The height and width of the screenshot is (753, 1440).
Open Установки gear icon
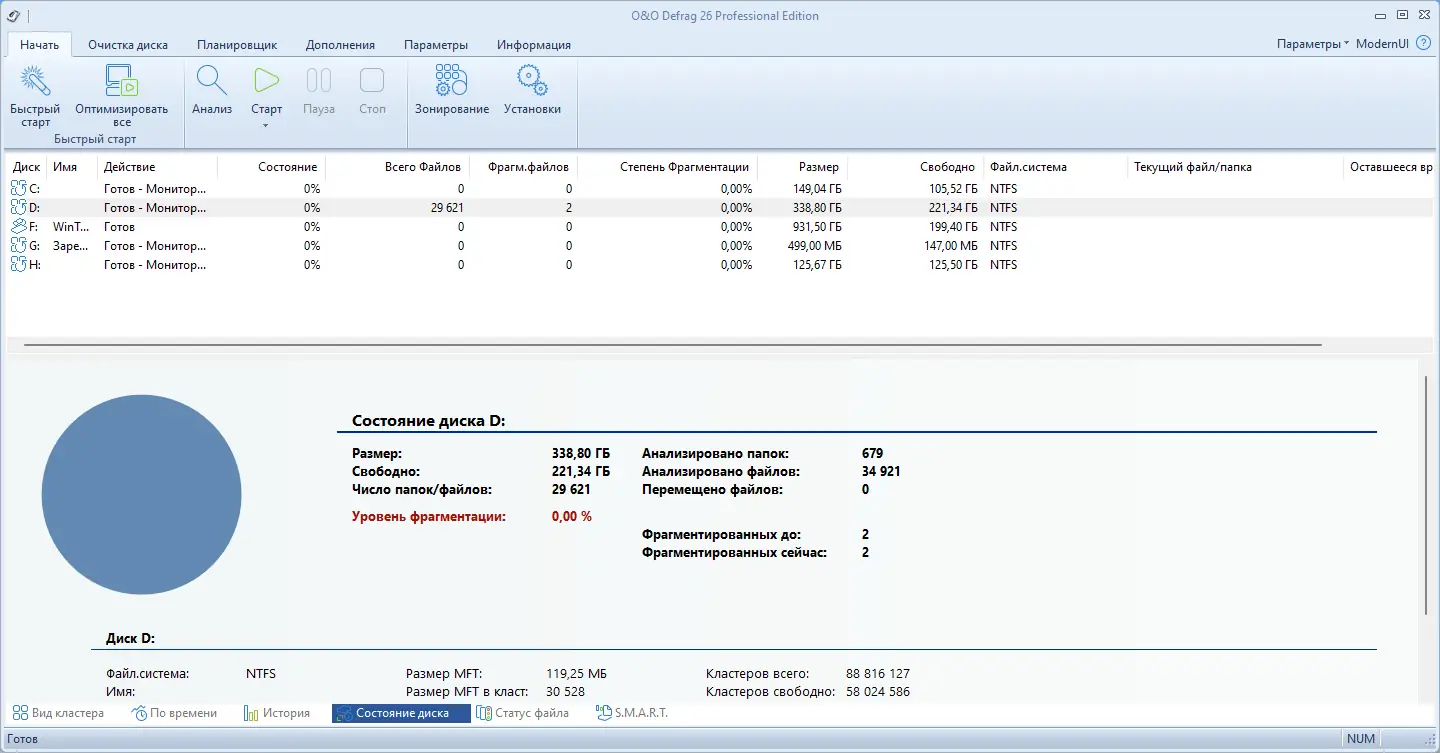532,82
